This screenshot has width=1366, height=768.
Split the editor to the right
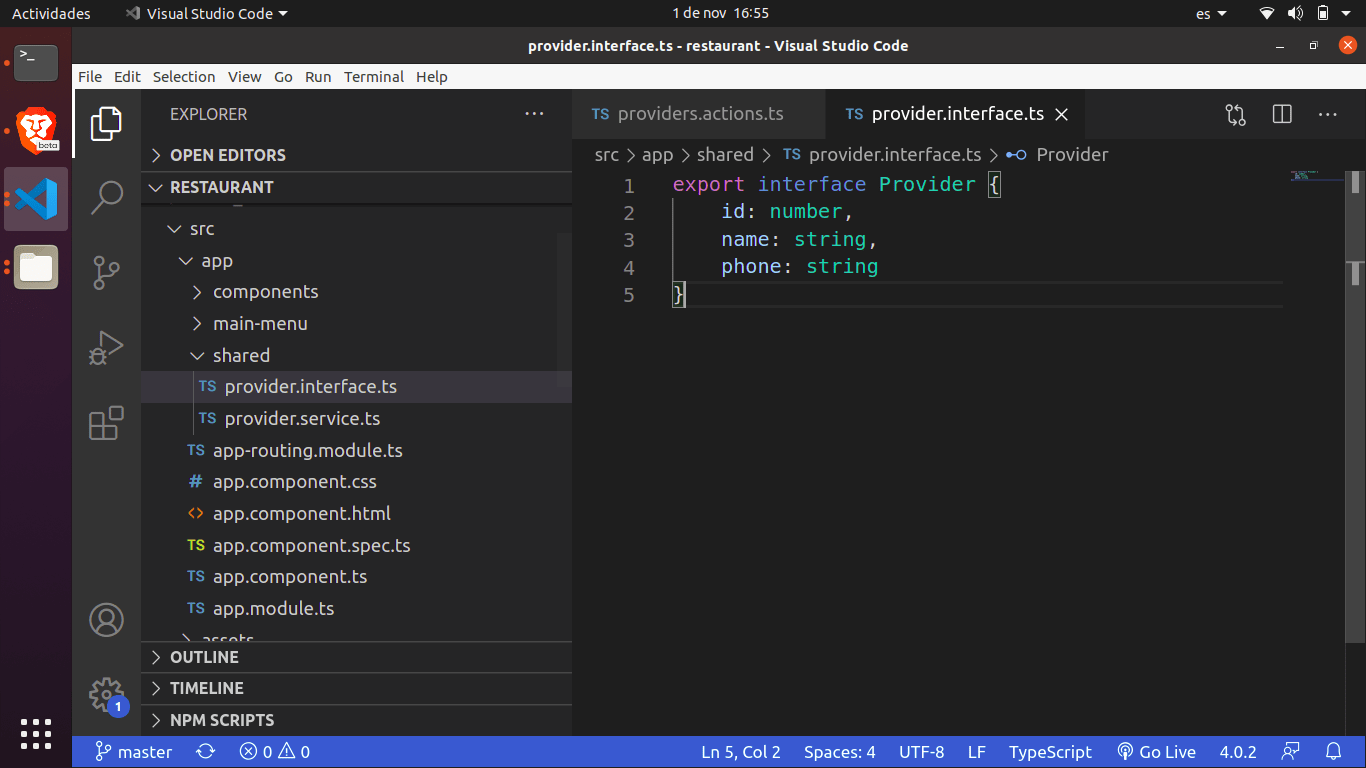(1282, 115)
